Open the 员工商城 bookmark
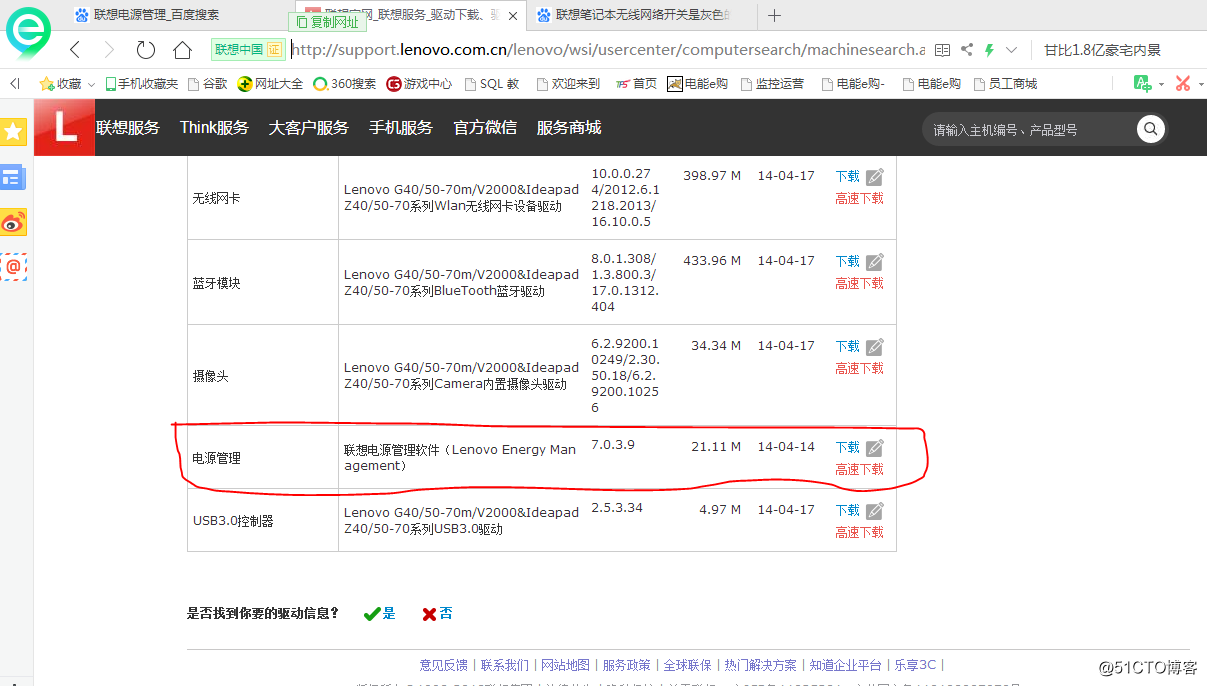Viewport: 1207px width, 686px height. [x=1004, y=84]
